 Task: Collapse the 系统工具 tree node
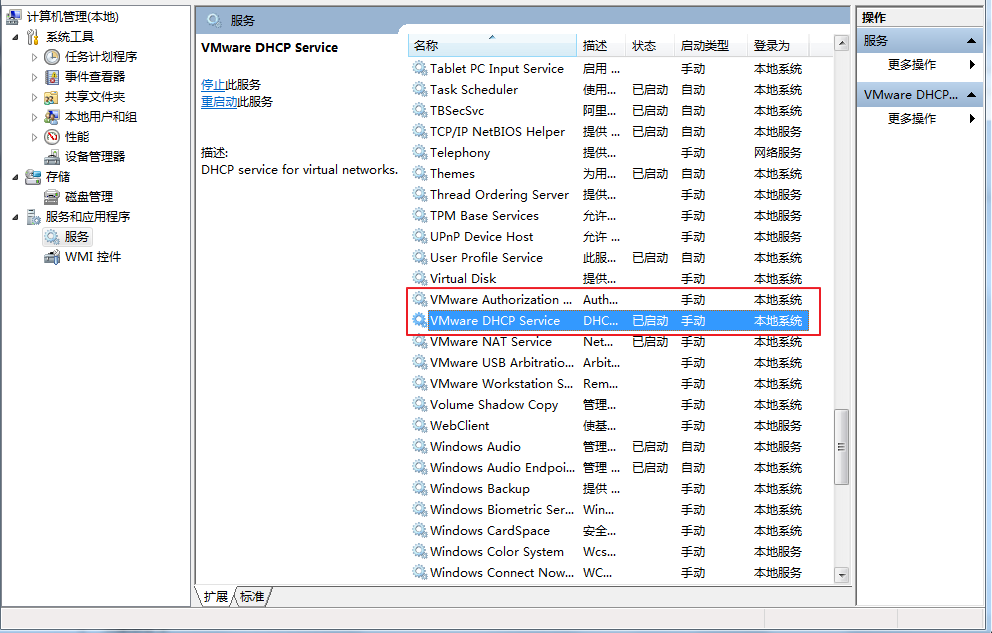pyautogui.click(x=15, y=37)
